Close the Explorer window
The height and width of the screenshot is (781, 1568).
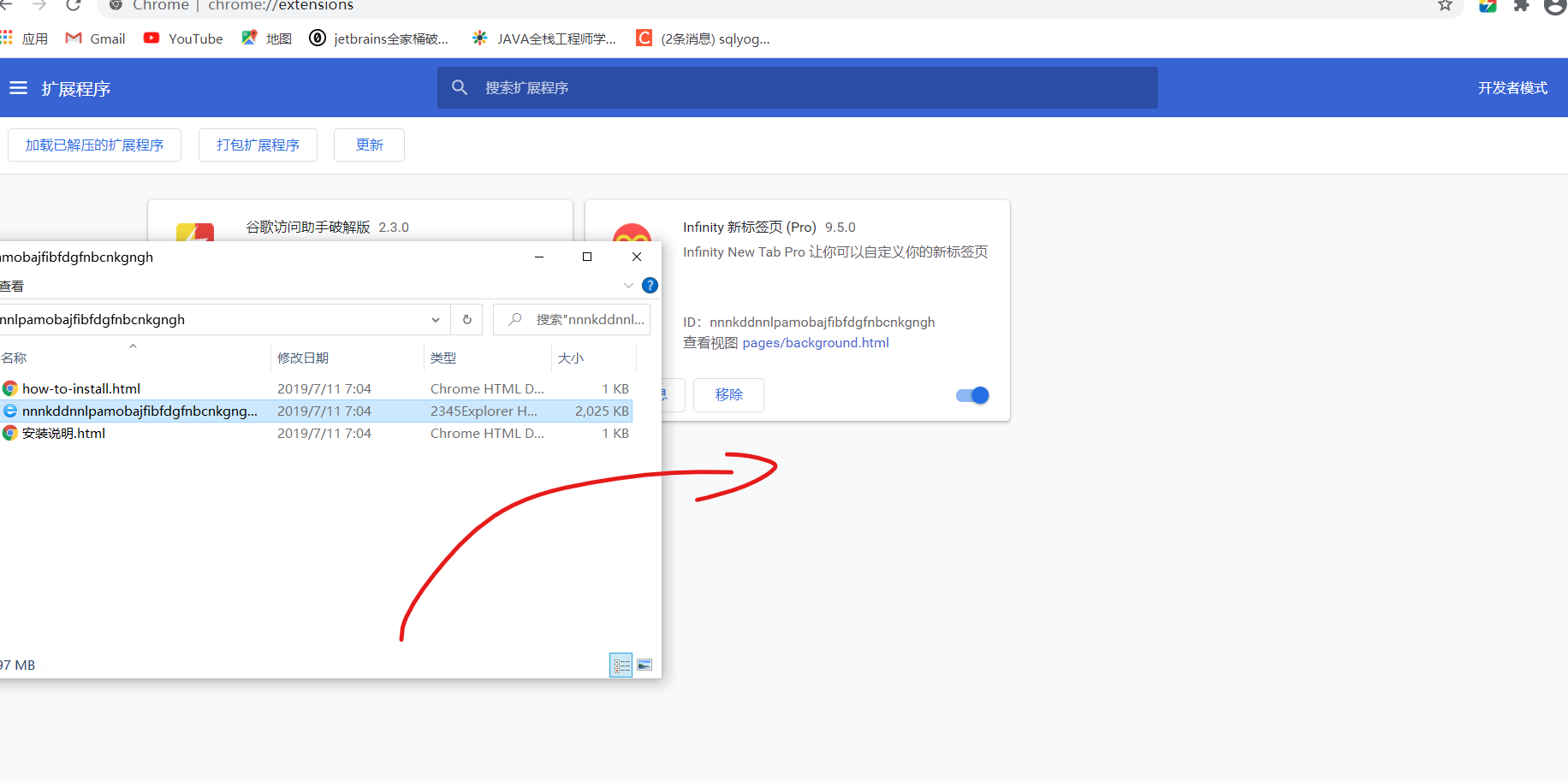(x=637, y=257)
